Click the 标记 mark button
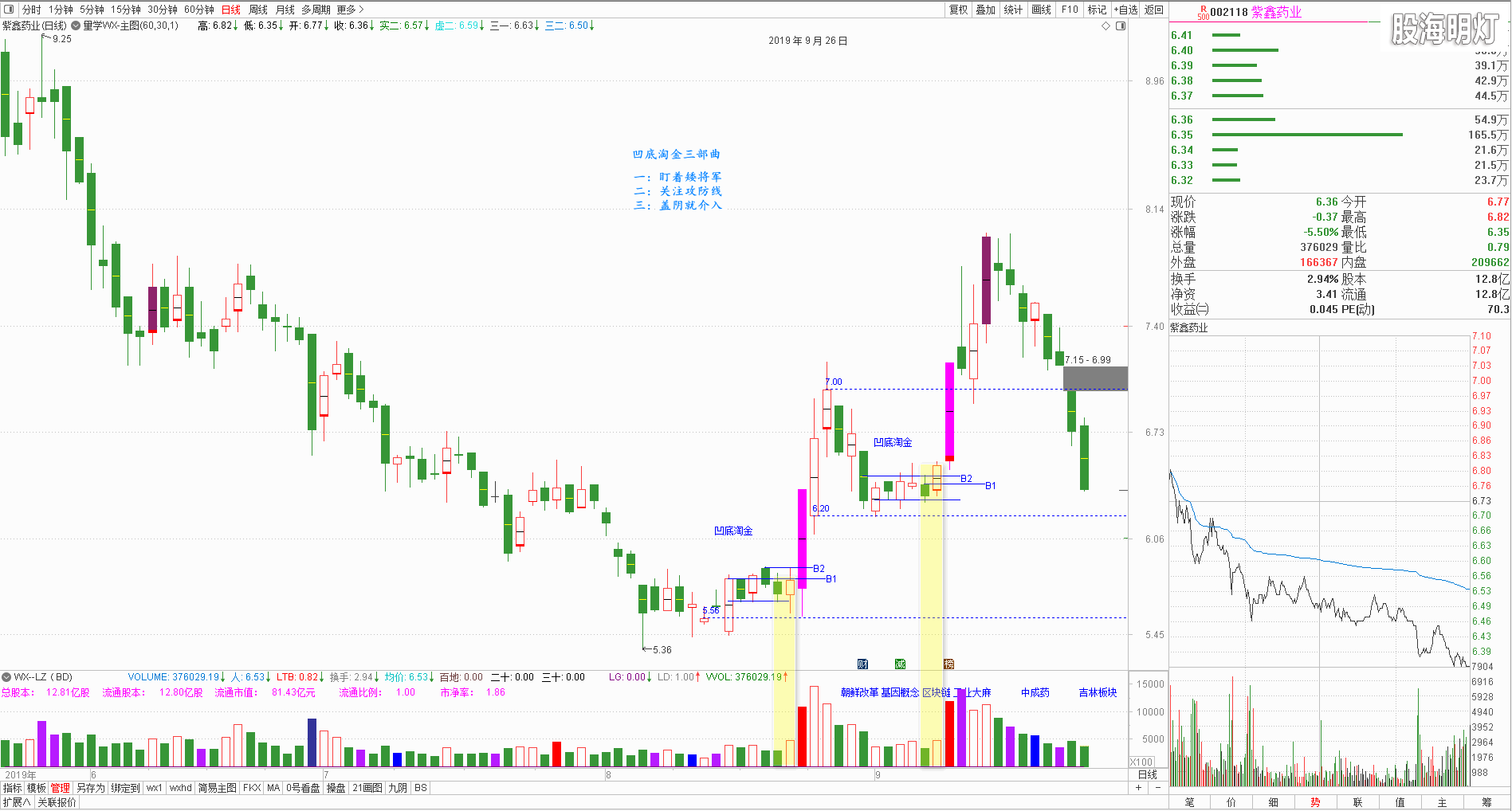Screen dimensions: 1512x811 click(x=1098, y=10)
